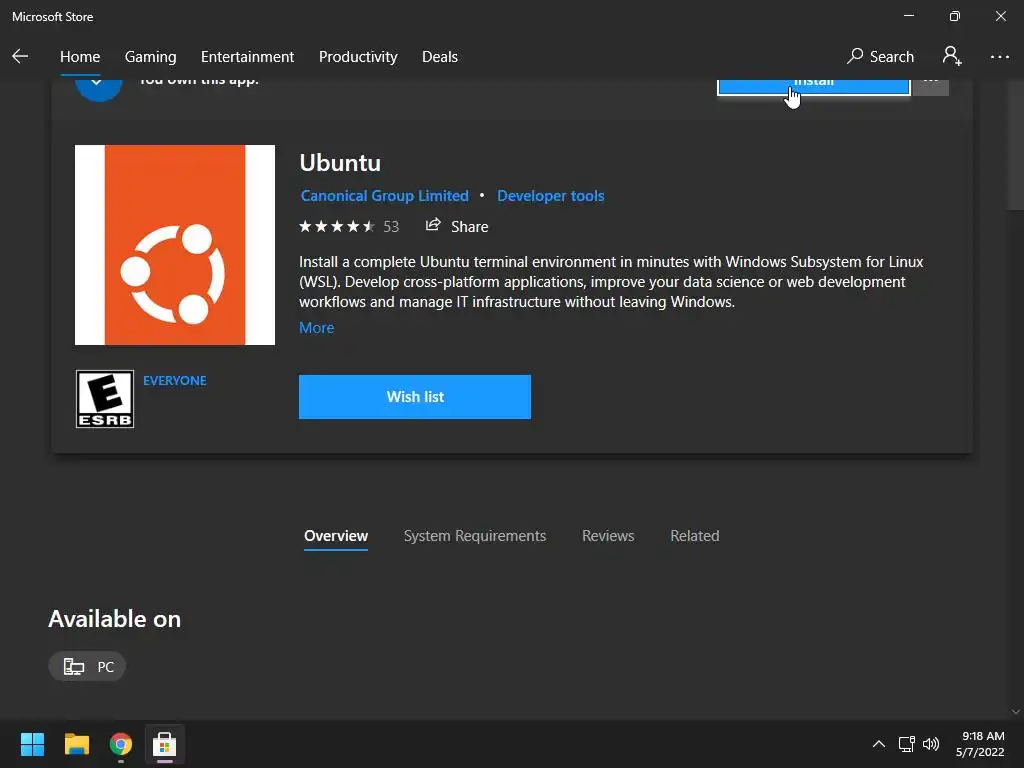1024x768 pixels.
Task: Open the Home tab
Action: coord(80,57)
